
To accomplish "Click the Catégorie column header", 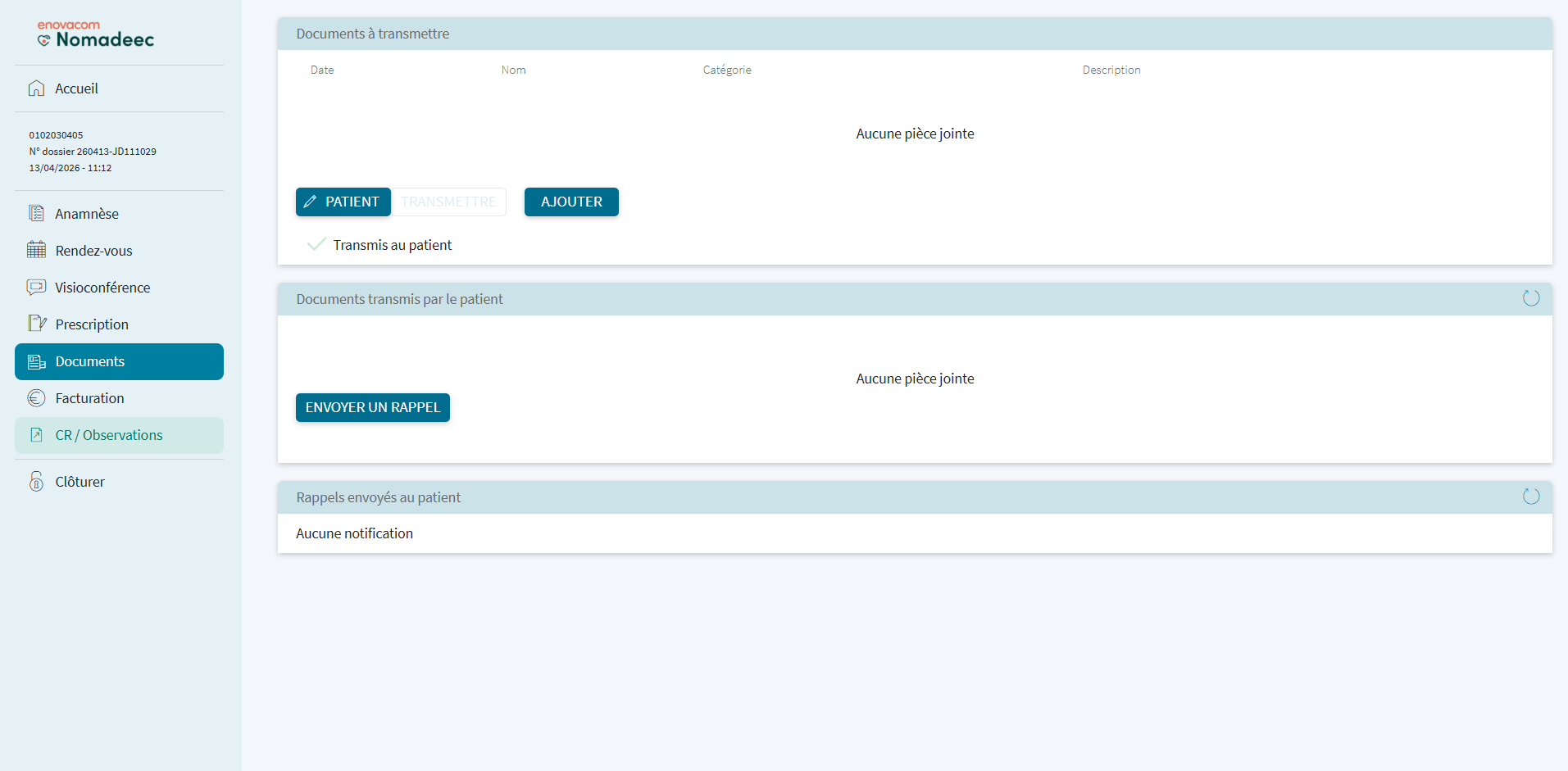I will (727, 70).
